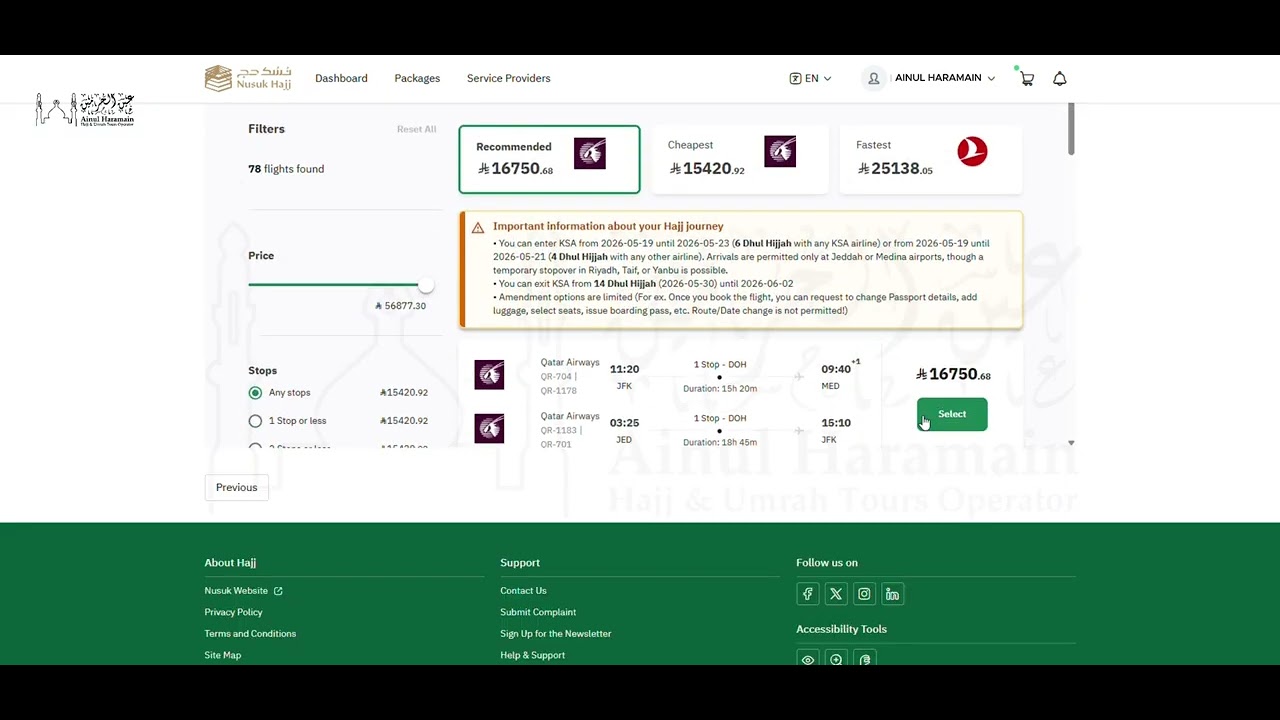Click Turkish Airlines logo in Fastest card

(x=972, y=151)
